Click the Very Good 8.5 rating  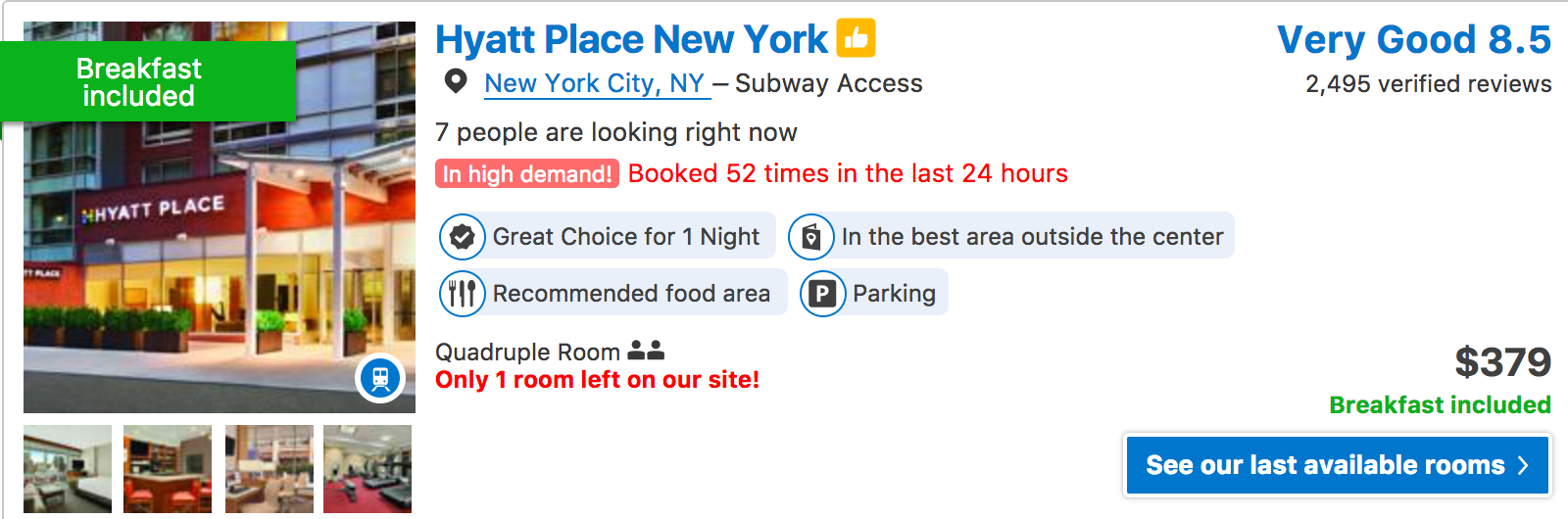coord(1413,40)
